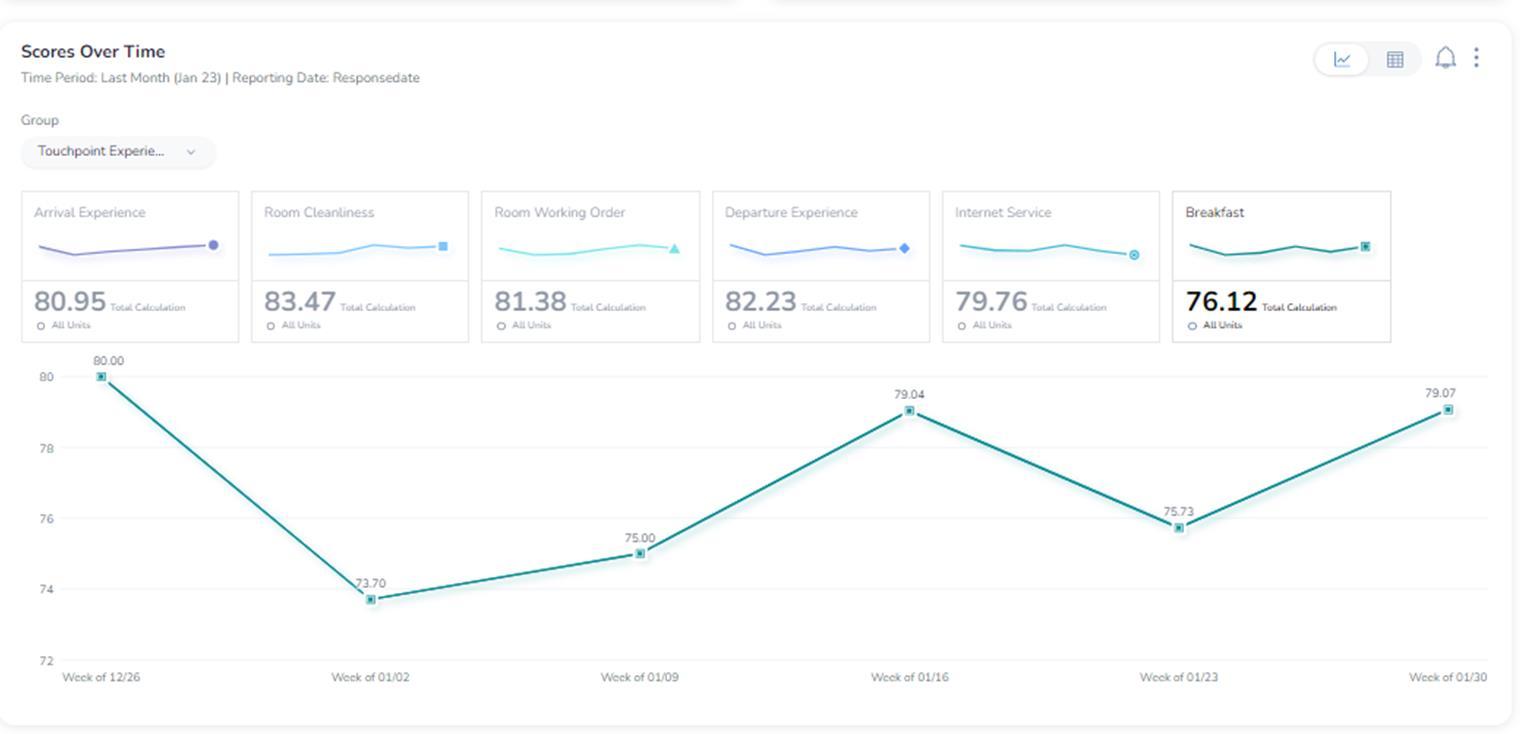Click the Room Working Order triangle marker
The image size is (1530, 734).
tap(674, 249)
